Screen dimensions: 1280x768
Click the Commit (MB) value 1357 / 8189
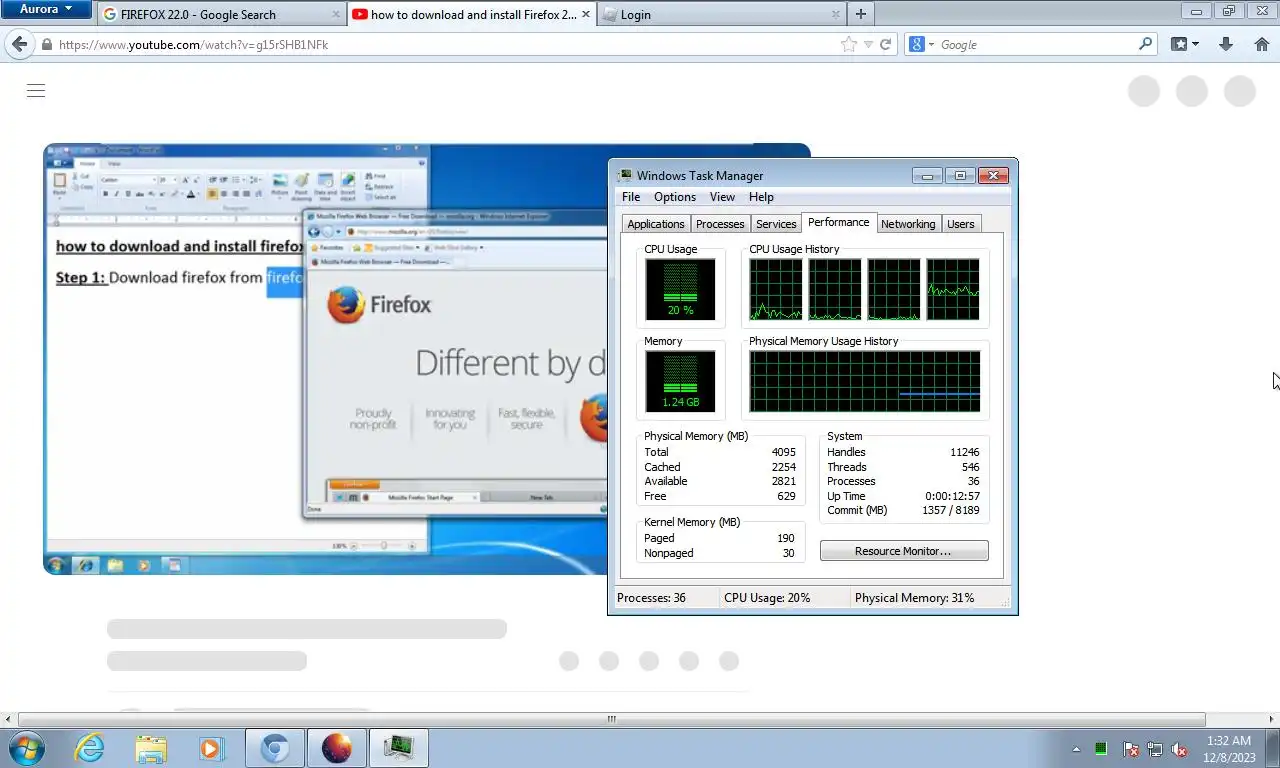(948, 510)
